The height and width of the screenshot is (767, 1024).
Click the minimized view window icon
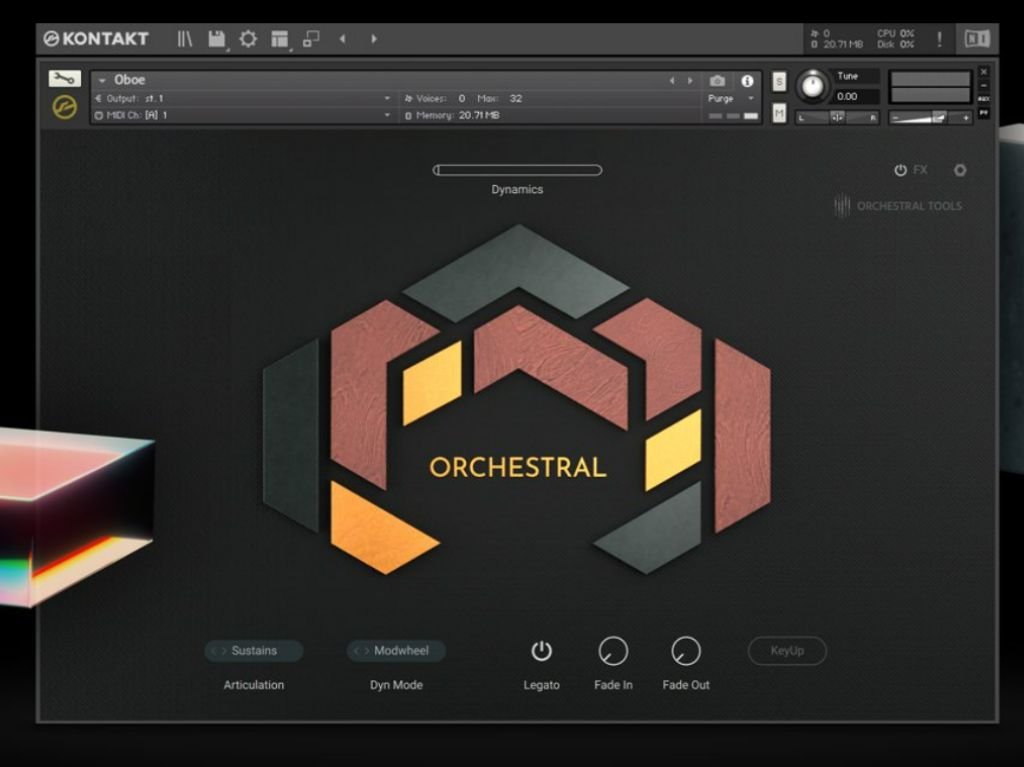pos(312,39)
